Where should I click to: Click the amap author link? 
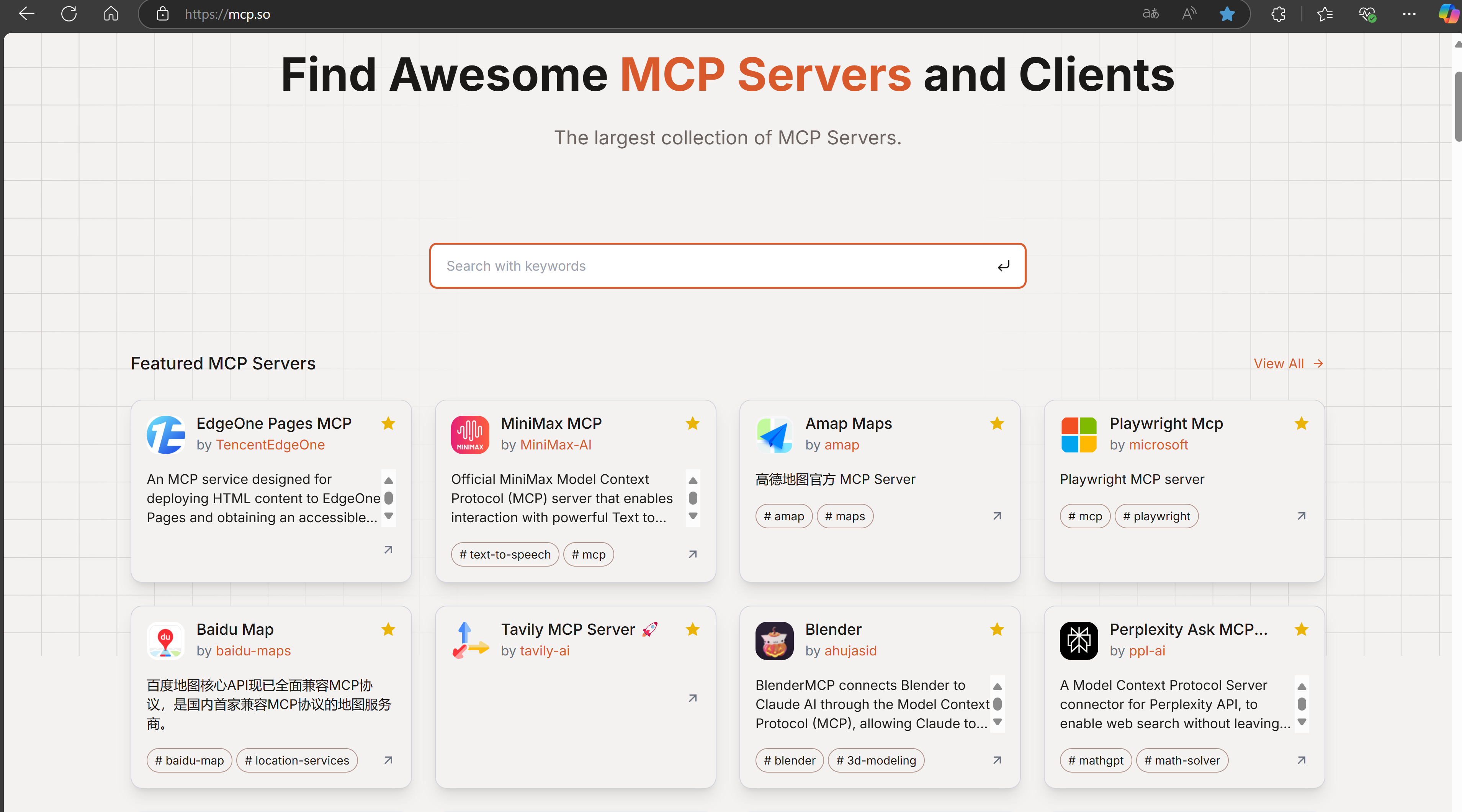842,445
